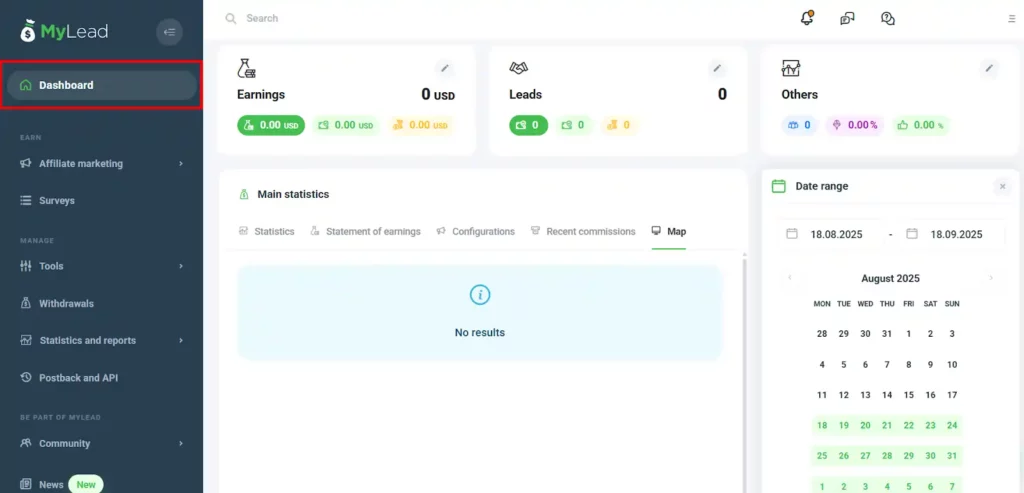
Task: Edit the Leads card with pencil
Action: click(x=717, y=68)
